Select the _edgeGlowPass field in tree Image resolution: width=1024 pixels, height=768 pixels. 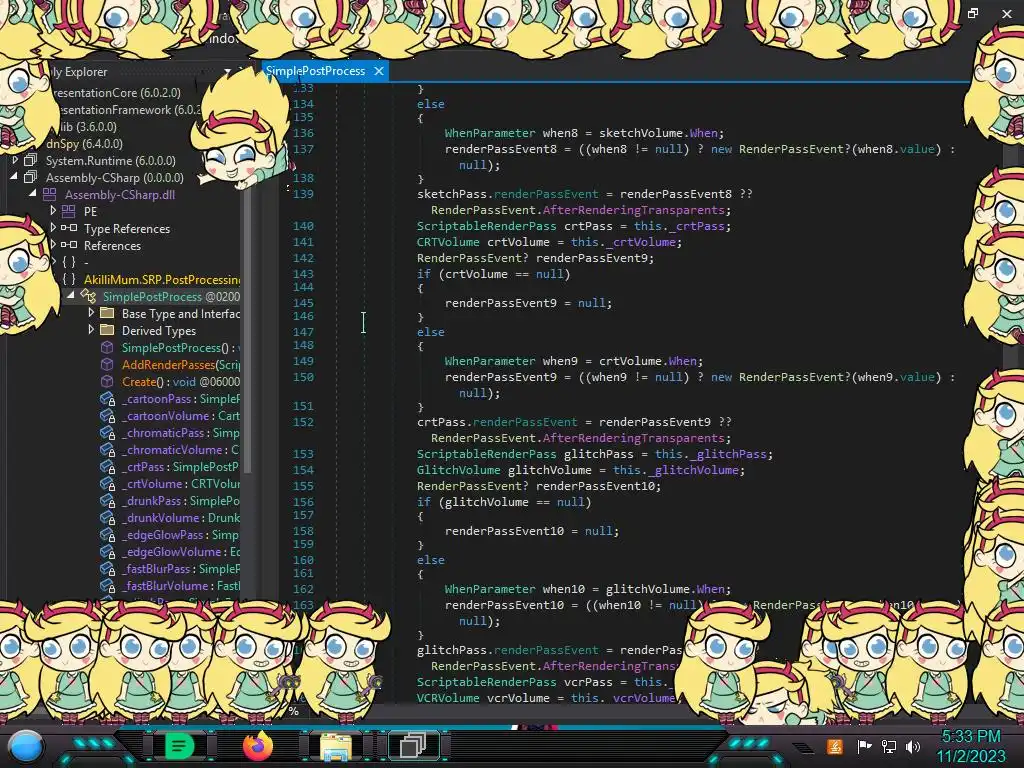click(x=180, y=534)
